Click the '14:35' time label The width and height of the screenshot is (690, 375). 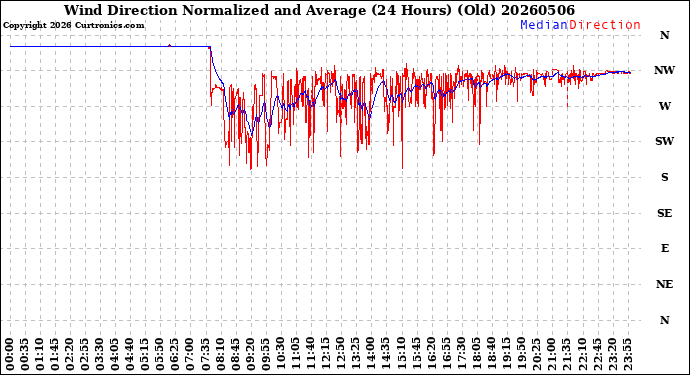(386, 355)
